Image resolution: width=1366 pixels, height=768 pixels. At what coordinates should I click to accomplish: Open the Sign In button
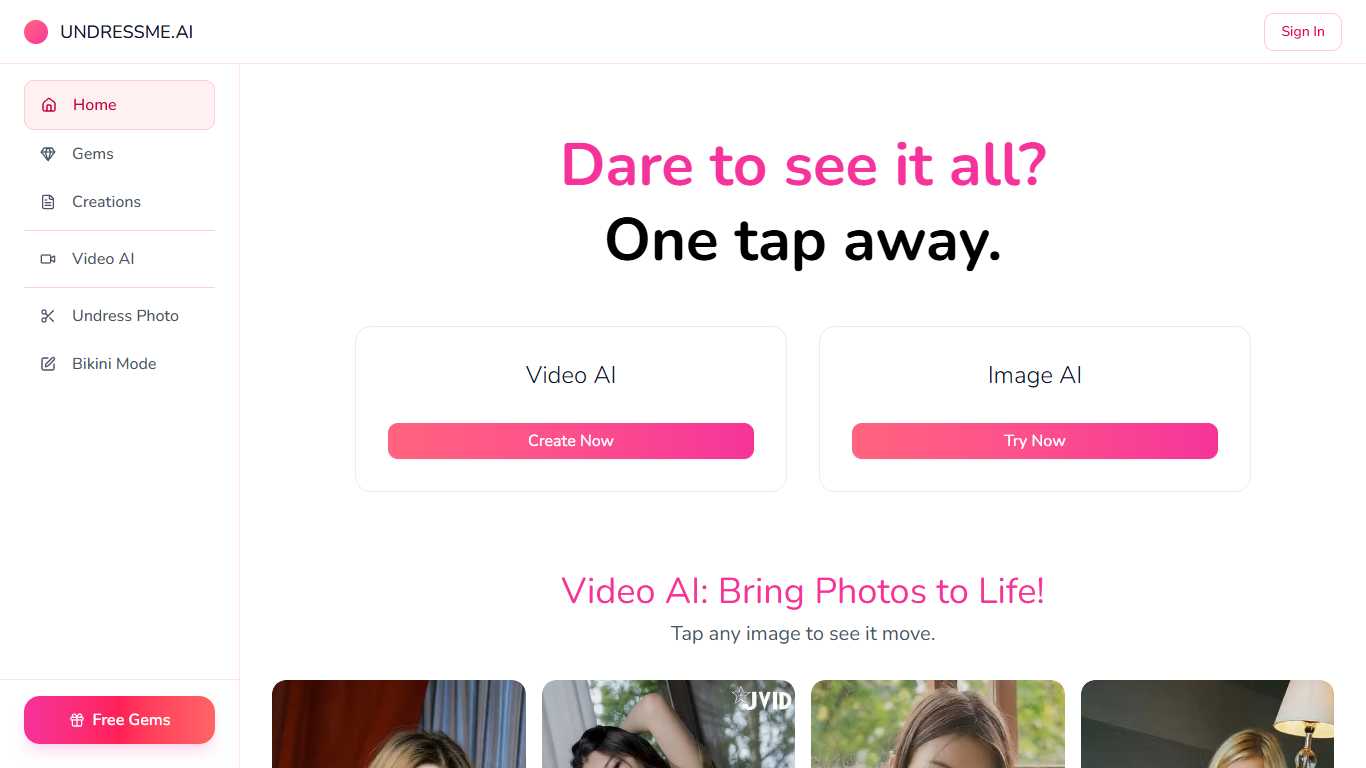[1303, 32]
